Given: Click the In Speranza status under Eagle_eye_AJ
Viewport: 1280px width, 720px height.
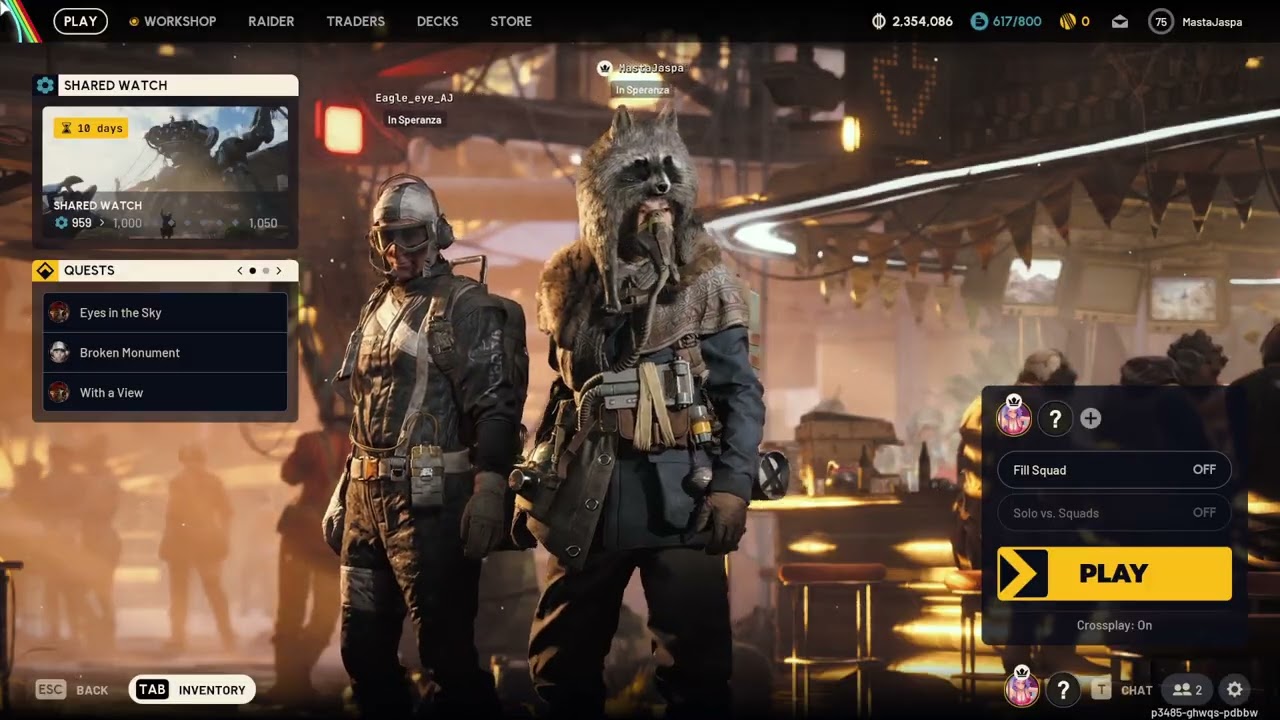Looking at the screenshot, I should tap(414, 120).
